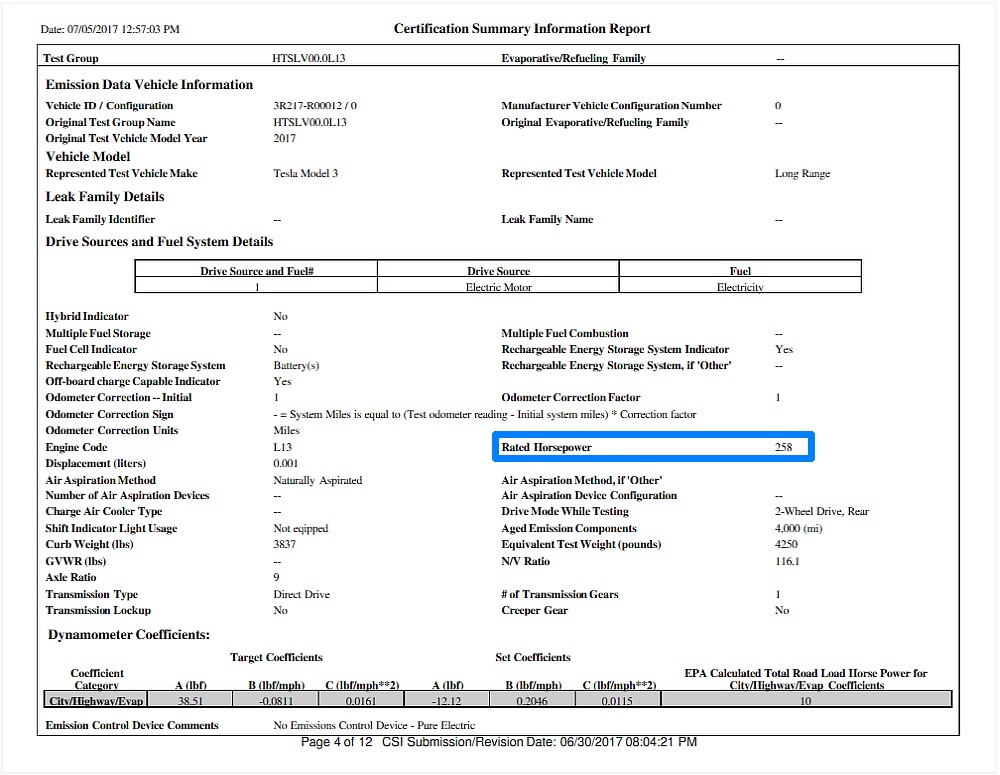Viewport: 1000px width, 775px height.
Task: Click the City/Highway/Evap coefficient category cell
Action: click(x=96, y=700)
